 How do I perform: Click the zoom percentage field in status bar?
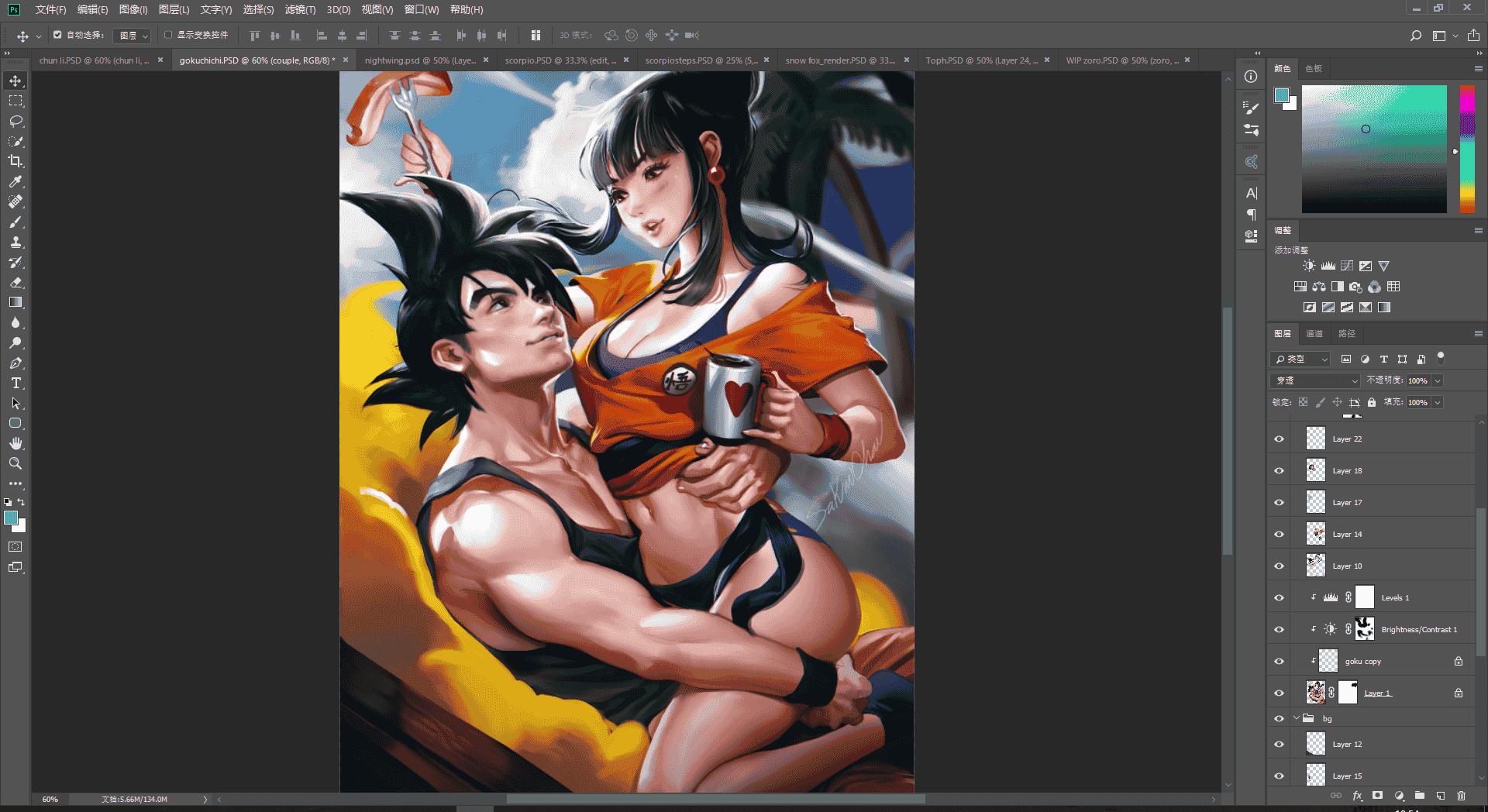50,799
